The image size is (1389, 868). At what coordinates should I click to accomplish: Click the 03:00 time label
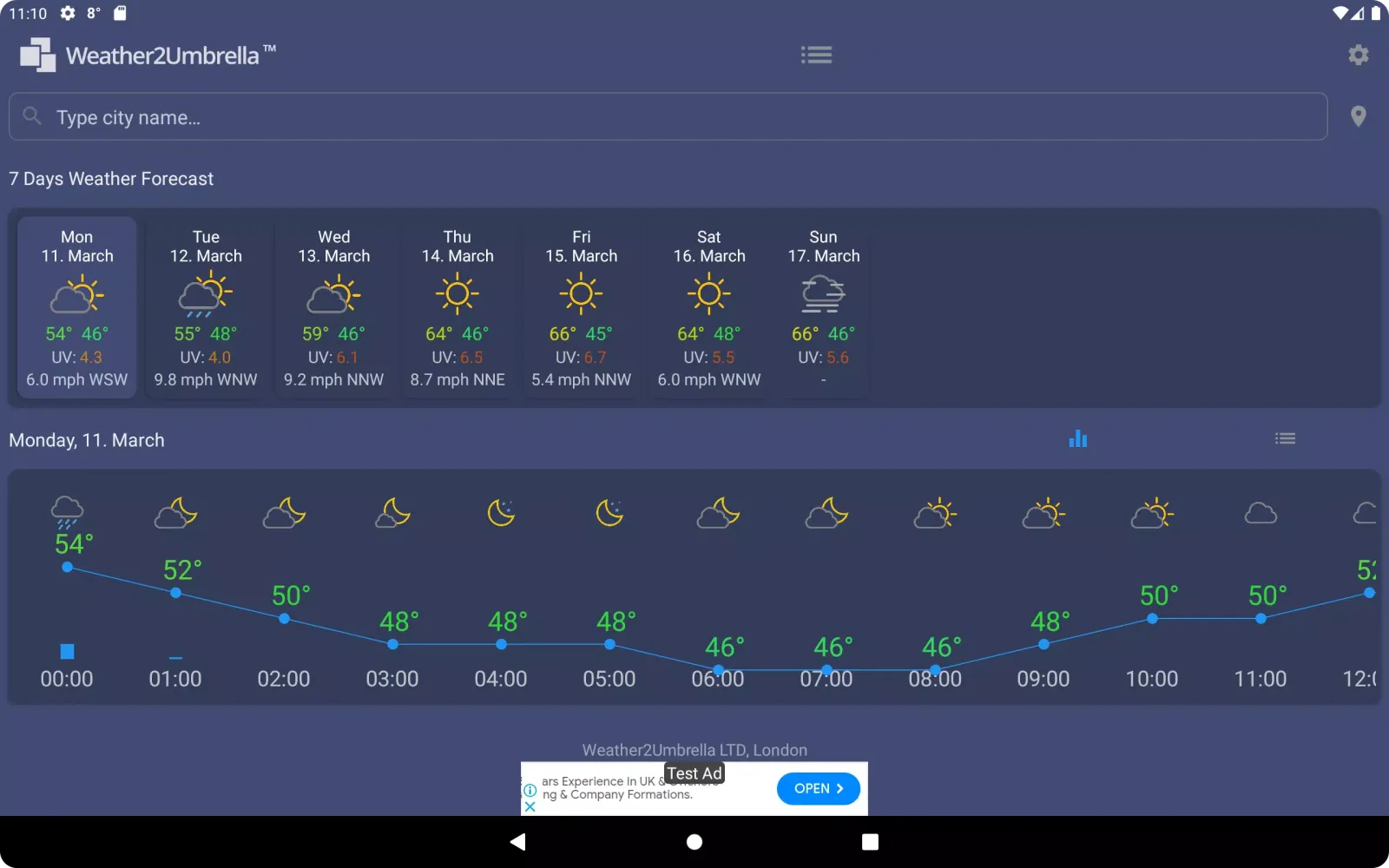coord(392,679)
